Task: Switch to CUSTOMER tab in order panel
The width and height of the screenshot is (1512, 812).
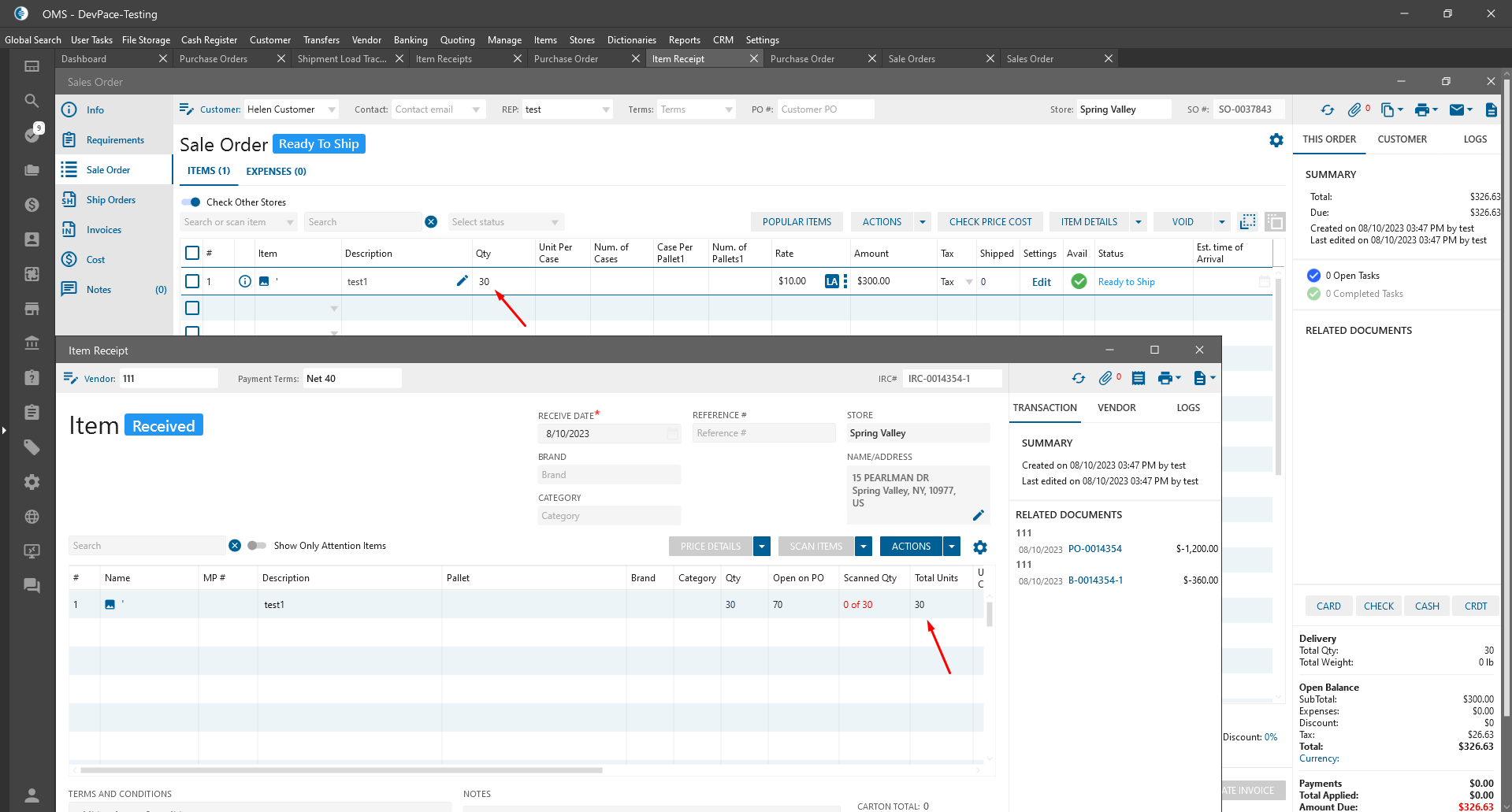Action: point(1402,139)
